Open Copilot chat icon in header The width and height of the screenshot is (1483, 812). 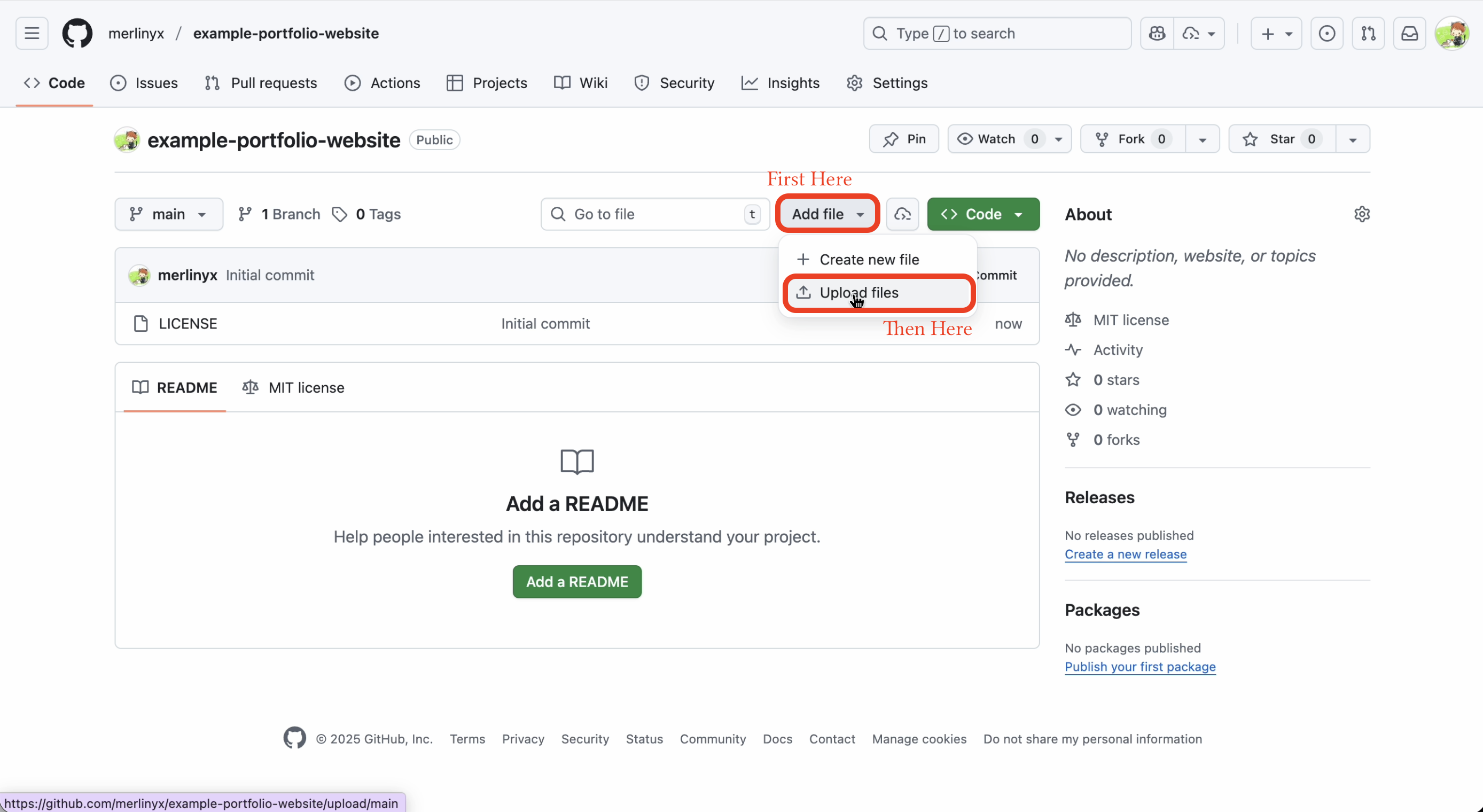tap(1157, 34)
